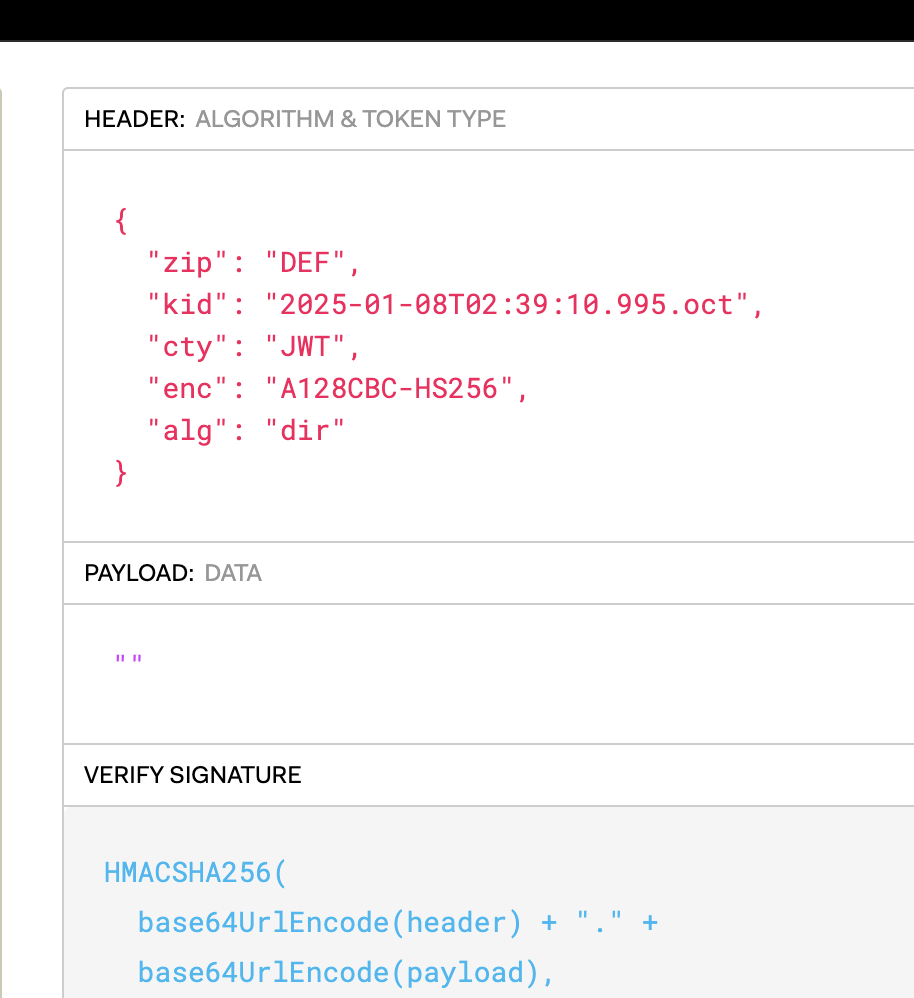Click the "zip" key in header

click(x=181, y=264)
